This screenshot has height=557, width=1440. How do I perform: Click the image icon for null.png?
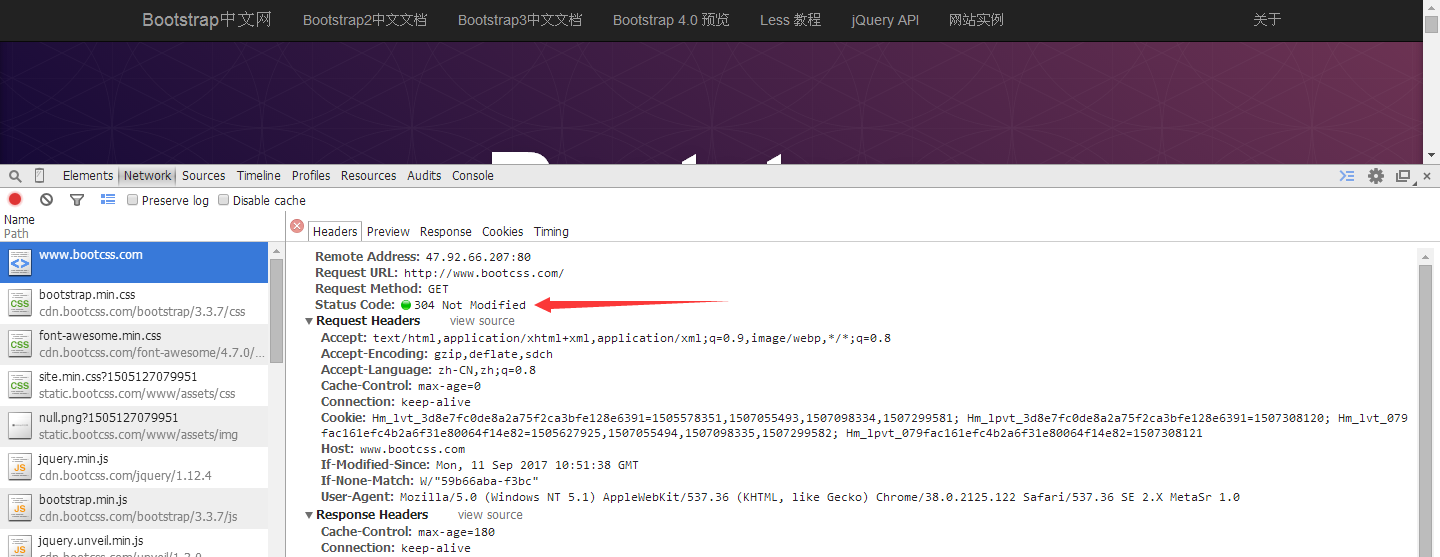[20, 426]
